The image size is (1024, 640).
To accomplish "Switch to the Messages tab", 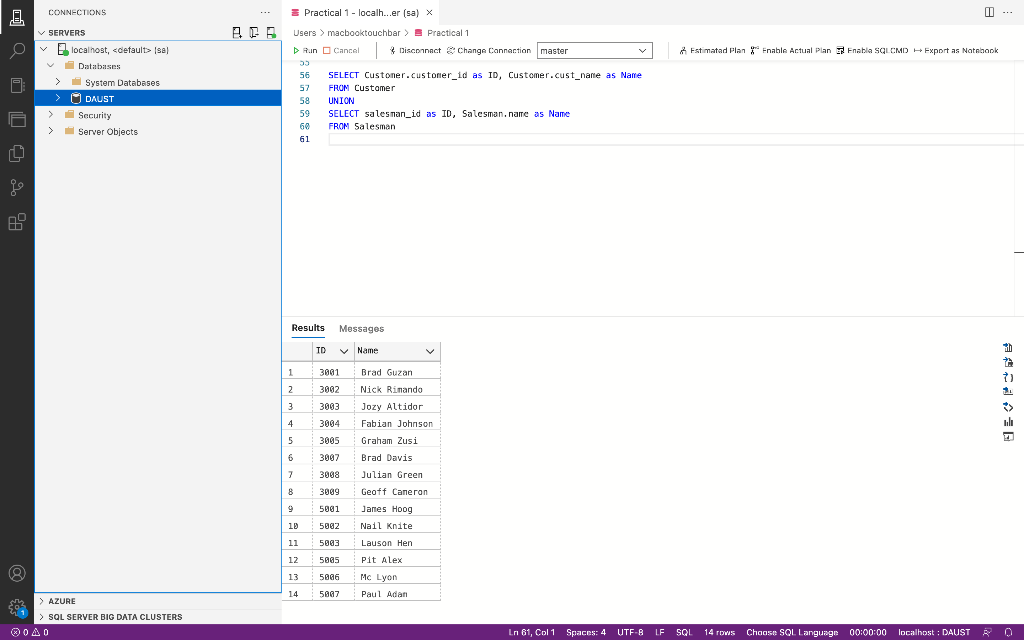I will pyautogui.click(x=361, y=328).
